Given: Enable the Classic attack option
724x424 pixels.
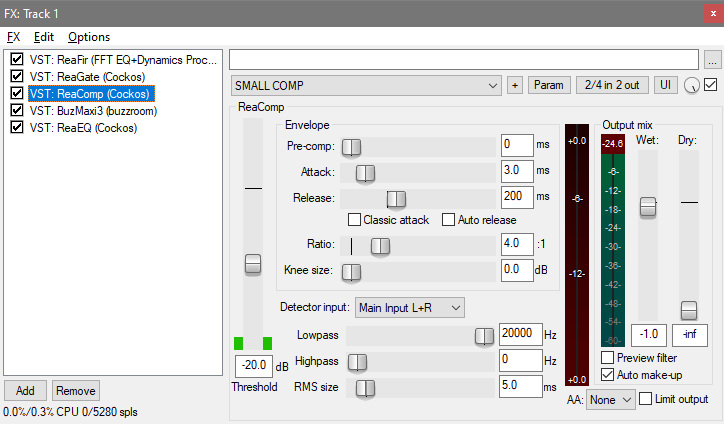Looking at the screenshot, I should [354, 220].
